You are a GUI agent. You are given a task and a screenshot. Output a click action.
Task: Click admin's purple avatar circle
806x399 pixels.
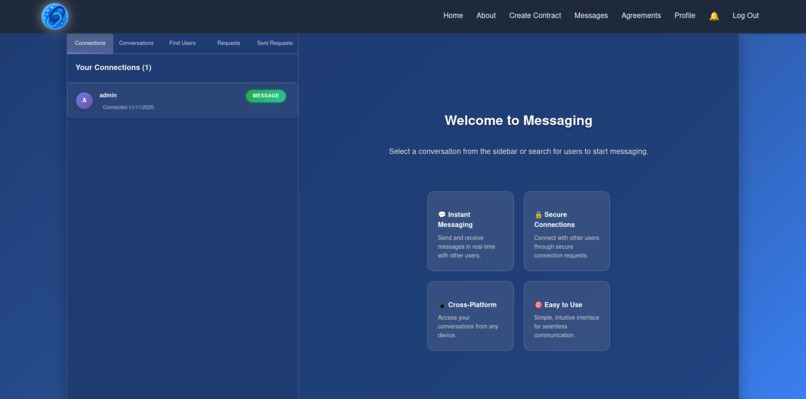84,100
